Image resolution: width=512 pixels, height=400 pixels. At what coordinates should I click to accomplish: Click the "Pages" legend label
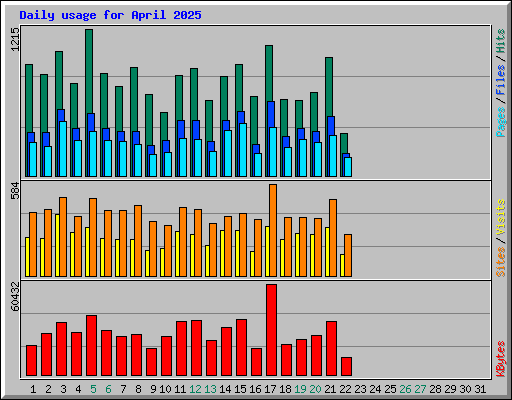pos(500,122)
